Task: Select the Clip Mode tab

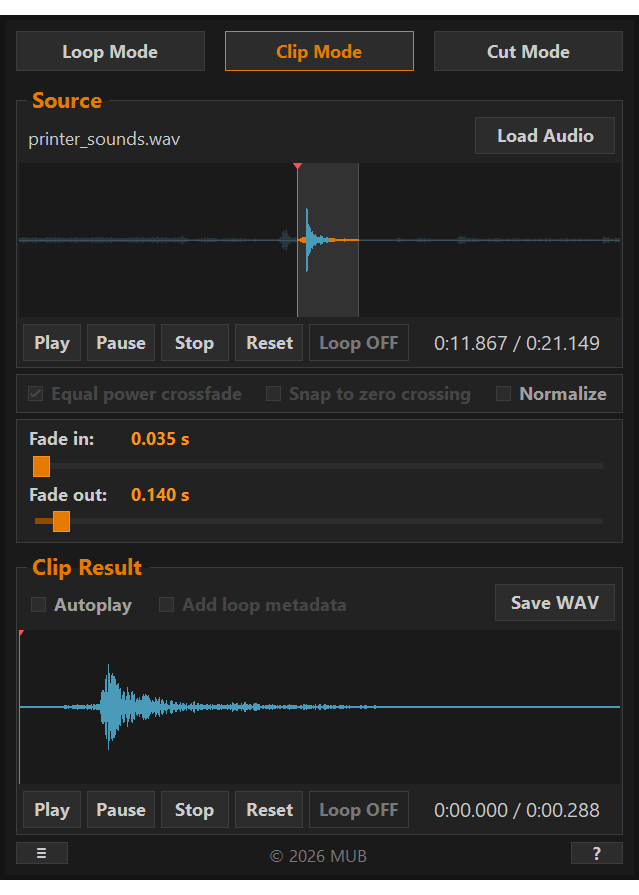Action: pos(319,51)
